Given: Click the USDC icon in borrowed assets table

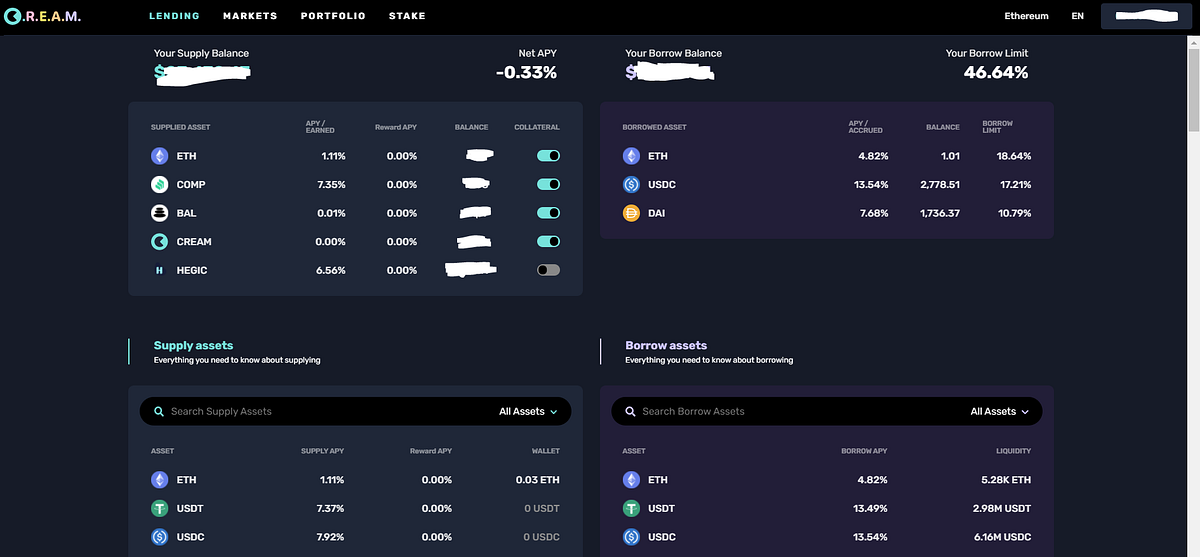Looking at the screenshot, I should (x=631, y=185).
